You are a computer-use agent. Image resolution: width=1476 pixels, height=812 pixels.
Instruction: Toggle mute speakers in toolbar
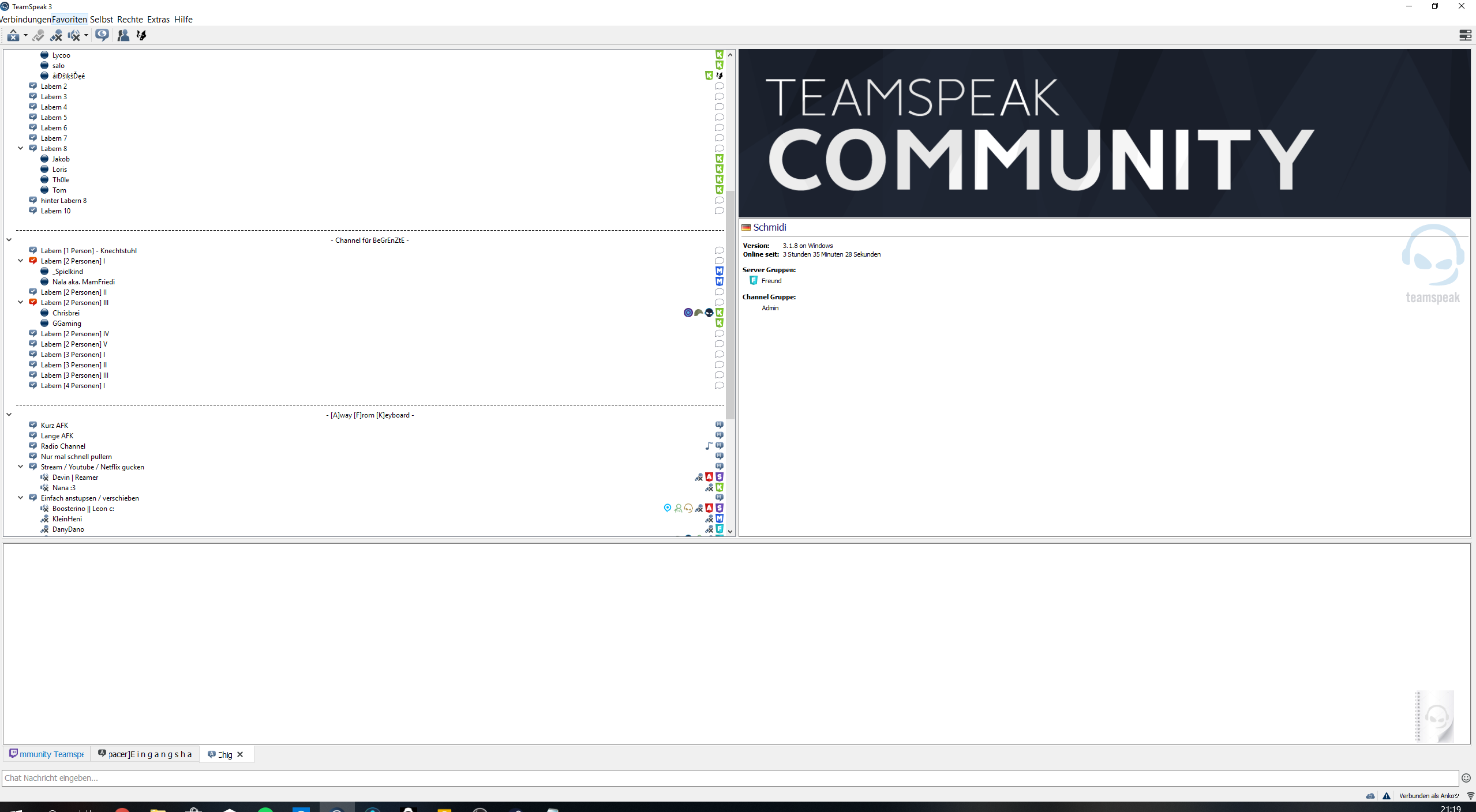click(x=73, y=36)
